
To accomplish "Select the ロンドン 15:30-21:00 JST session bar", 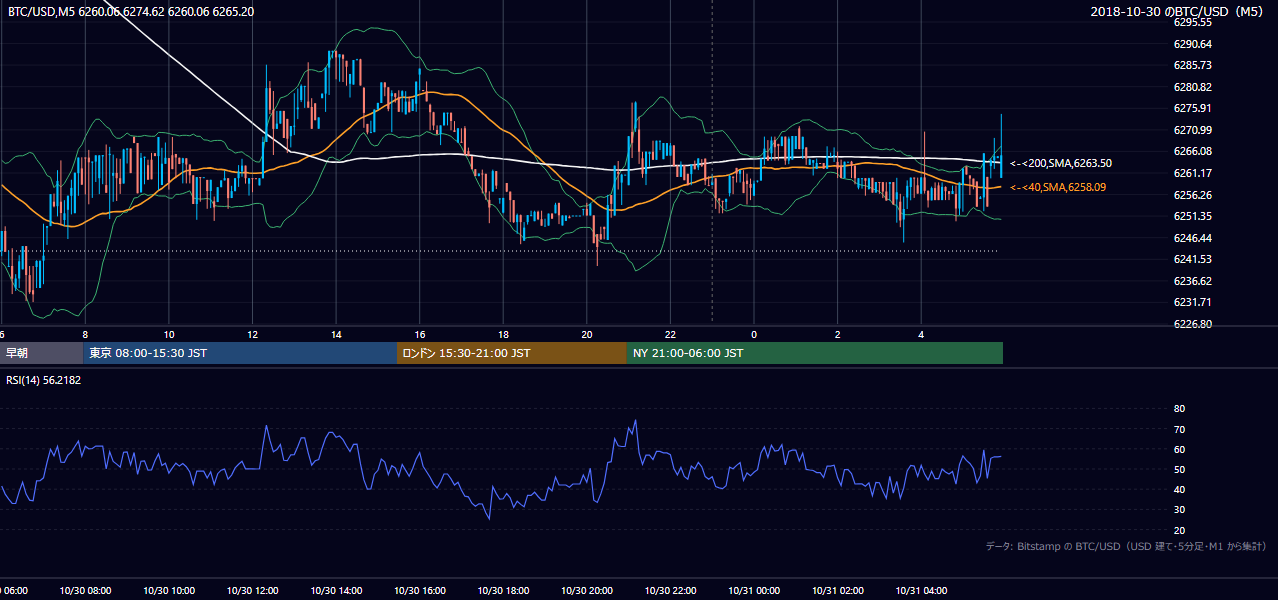I will 512,353.
